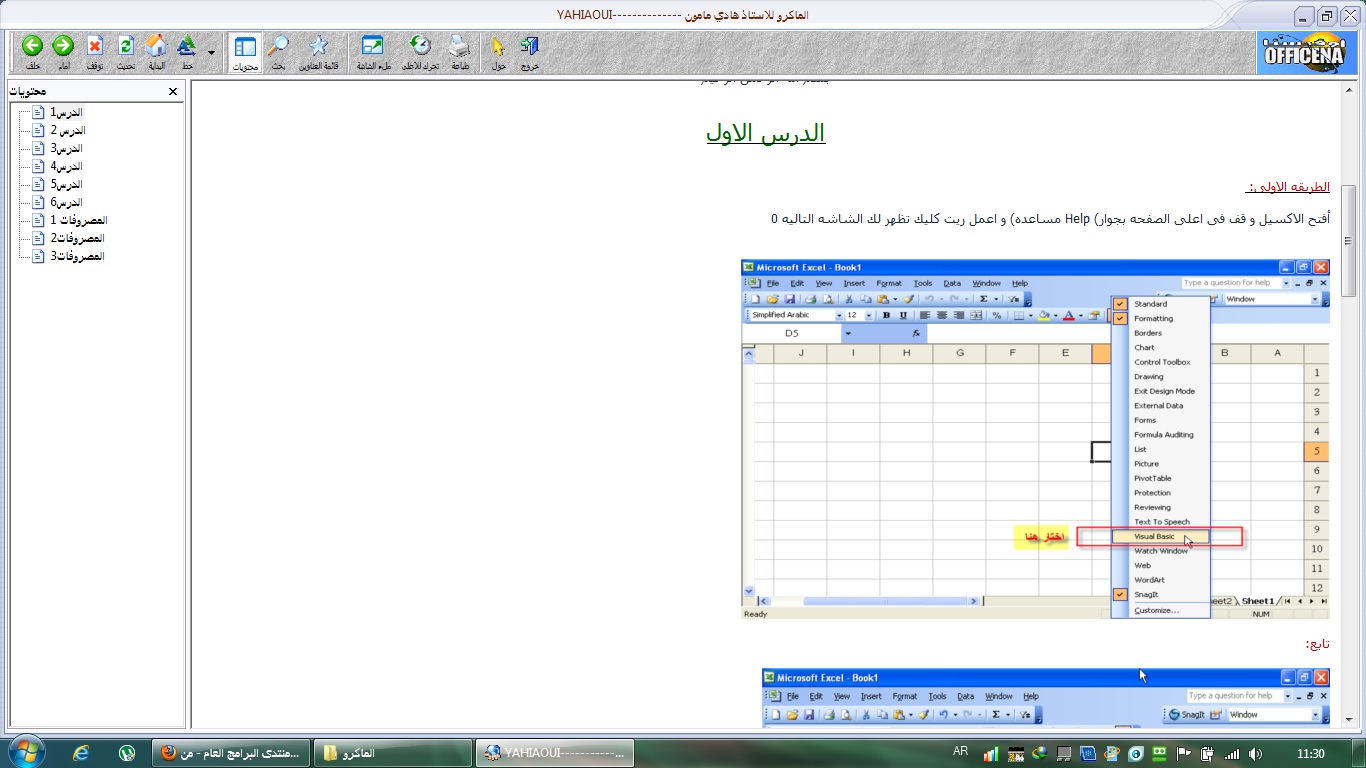Click the green heading الدرس الاول
Image resolution: width=1366 pixels, height=768 pixels.
[766, 133]
